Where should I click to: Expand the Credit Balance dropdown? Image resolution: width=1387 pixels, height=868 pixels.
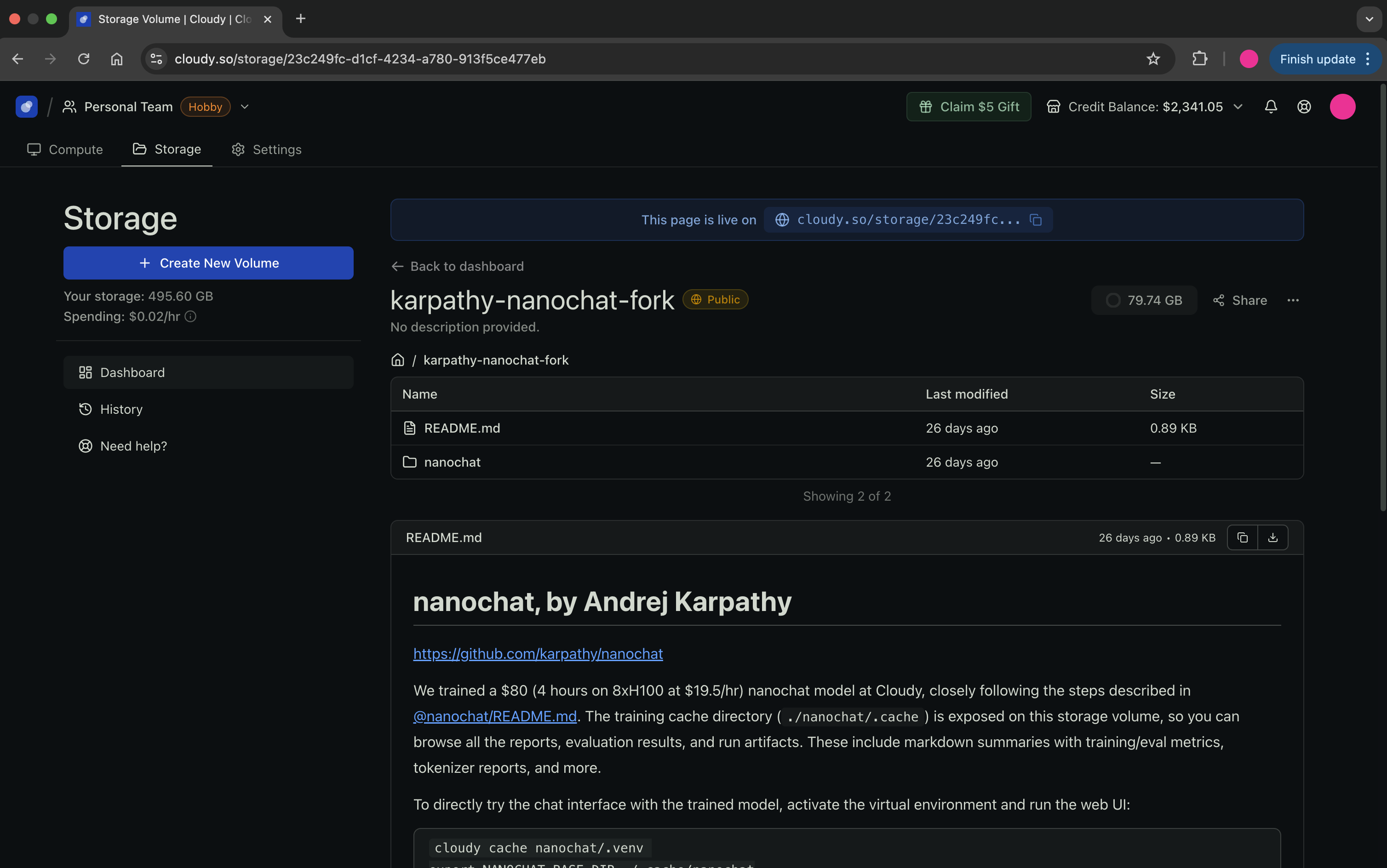1238,107
